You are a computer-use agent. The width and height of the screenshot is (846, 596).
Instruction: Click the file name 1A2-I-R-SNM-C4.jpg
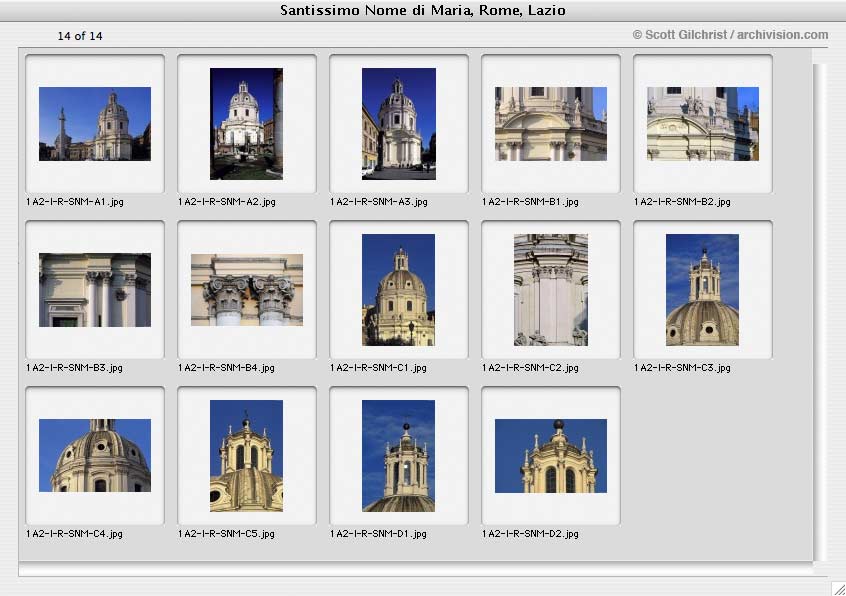pyautogui.click(x=74, y=534)
